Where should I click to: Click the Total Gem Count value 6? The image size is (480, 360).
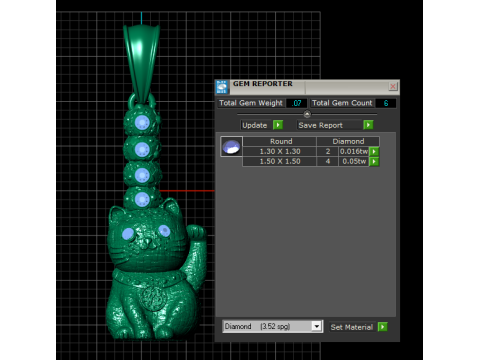386,103
